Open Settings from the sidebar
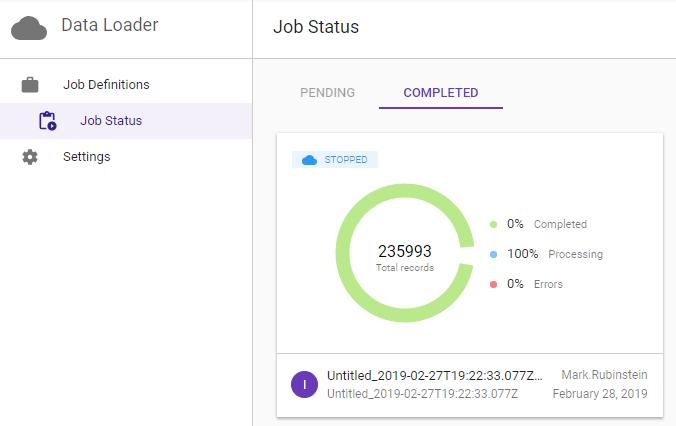This screenshot has width=676, height=426. pos(126,157)
